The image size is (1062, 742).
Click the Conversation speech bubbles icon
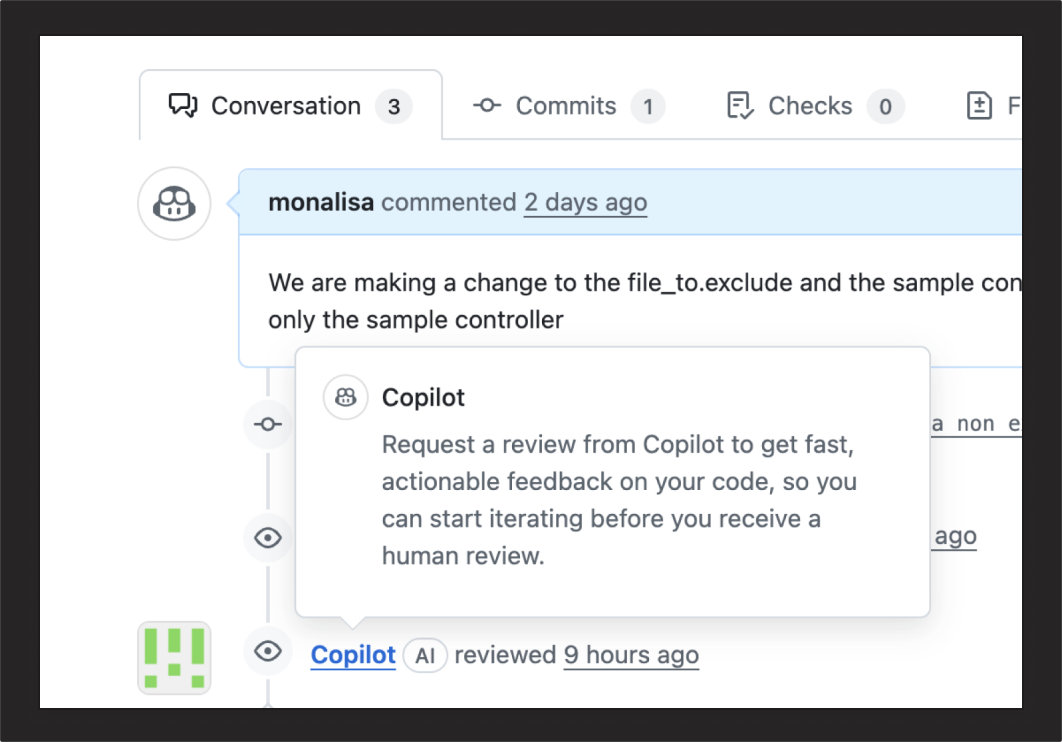[183, 106]
